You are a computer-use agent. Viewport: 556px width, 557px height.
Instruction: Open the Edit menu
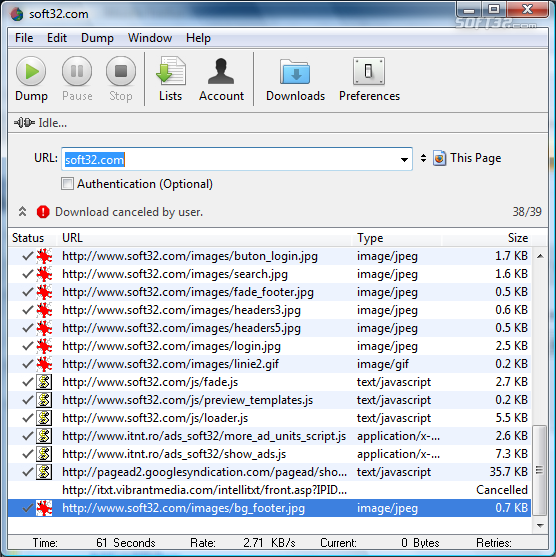57,38
